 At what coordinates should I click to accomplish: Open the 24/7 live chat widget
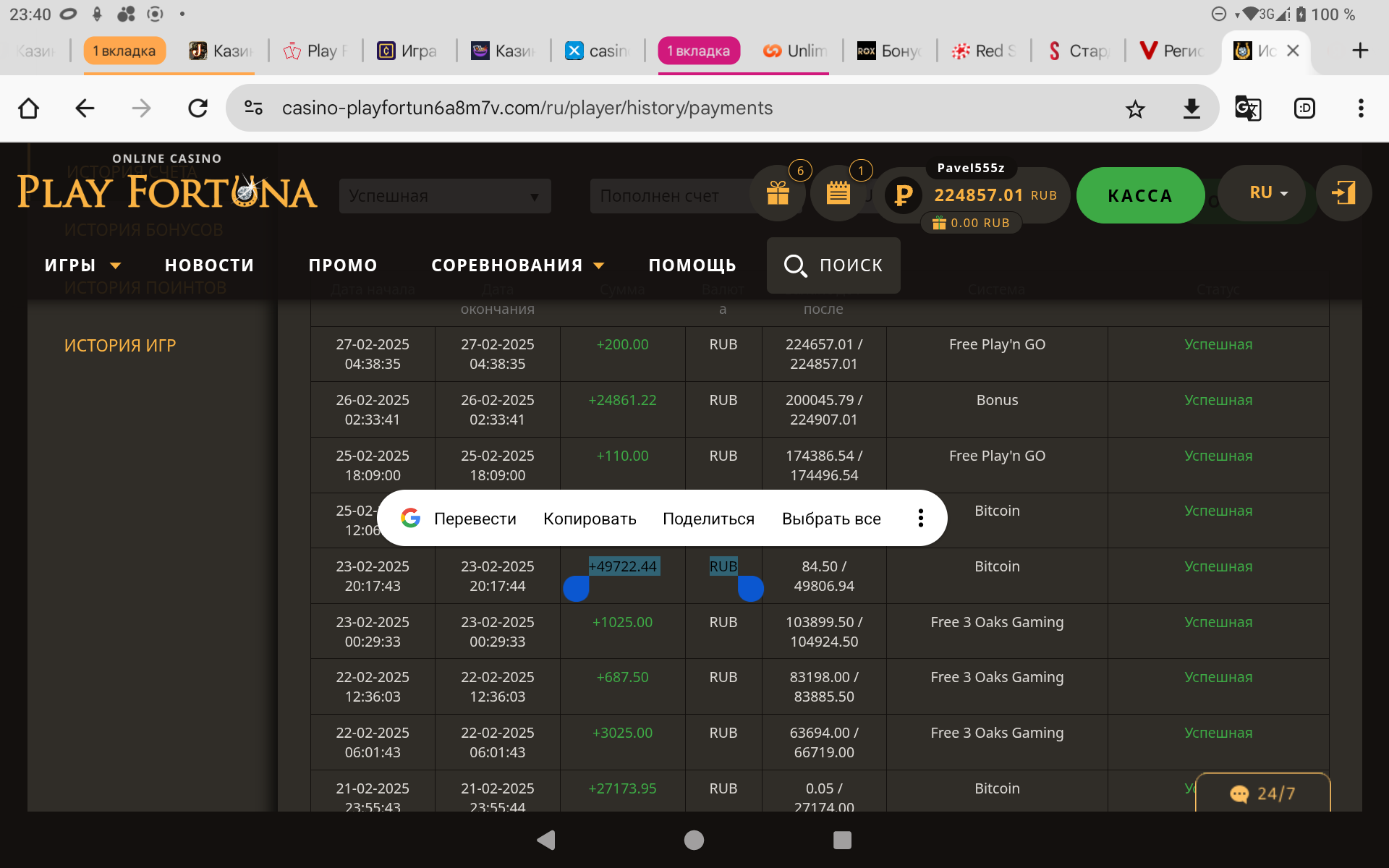pyautogui.click(x=1262, y=793)
